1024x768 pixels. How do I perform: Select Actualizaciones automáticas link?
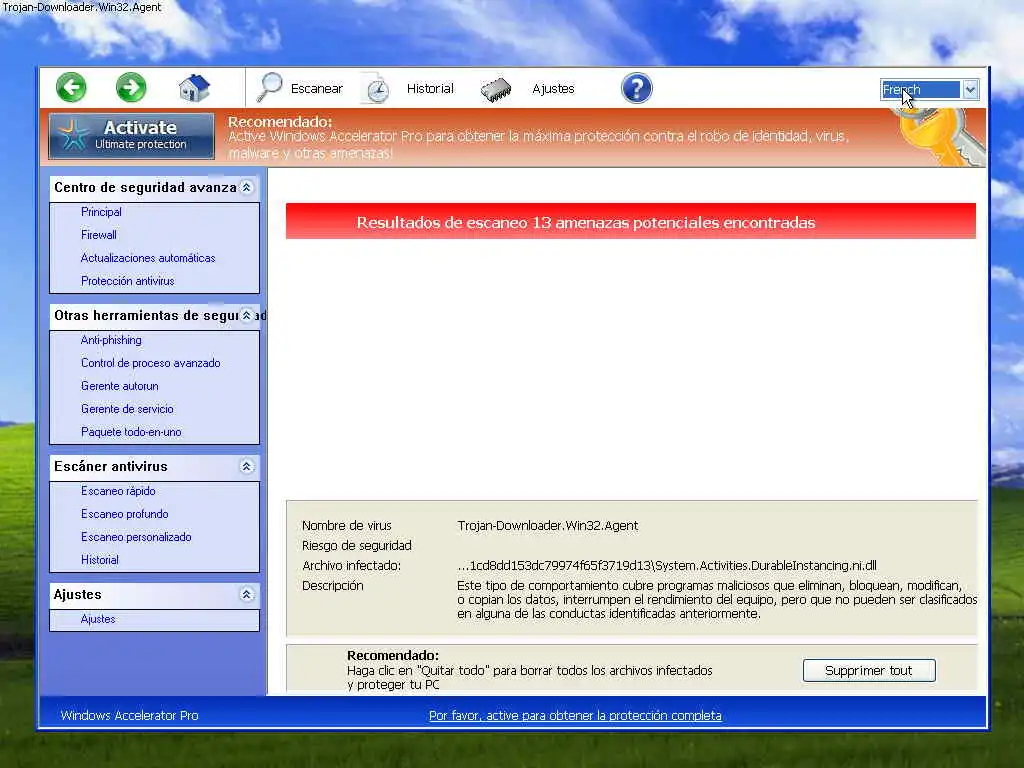coord(148,258)
